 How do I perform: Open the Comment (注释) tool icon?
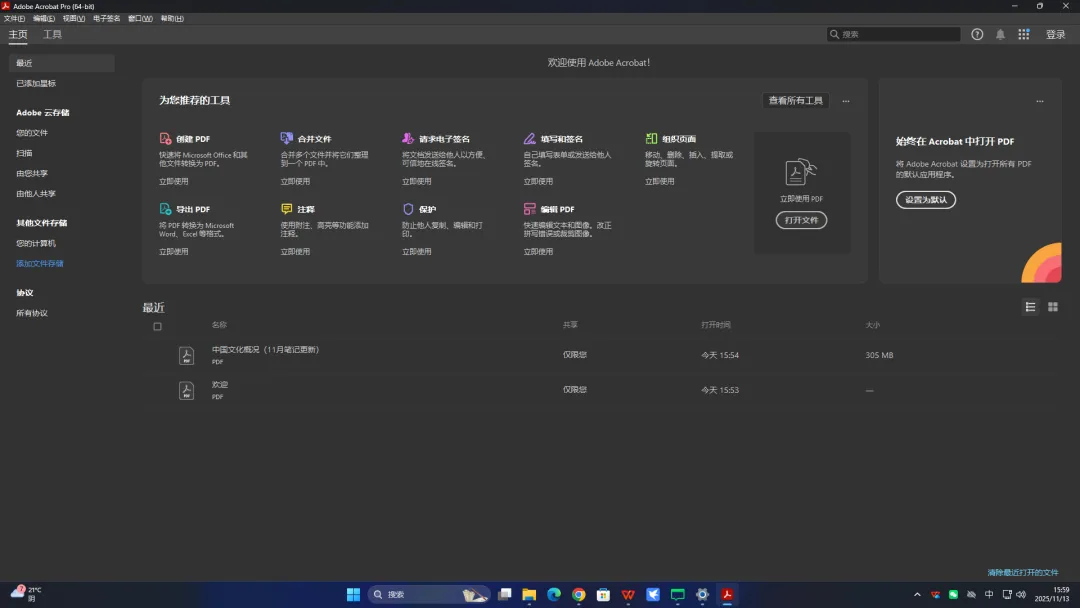click(x=287, y=209)
